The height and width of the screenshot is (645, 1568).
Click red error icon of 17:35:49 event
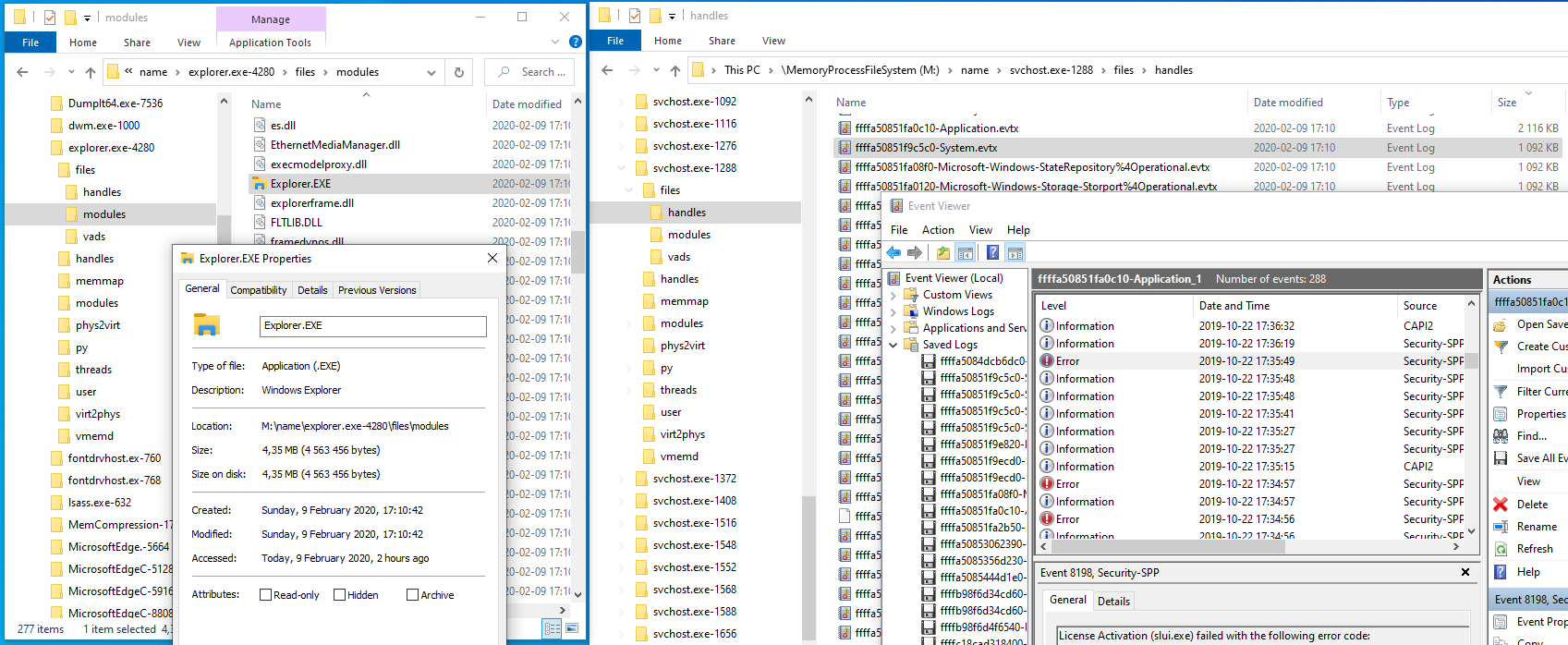coord(1047,361)
